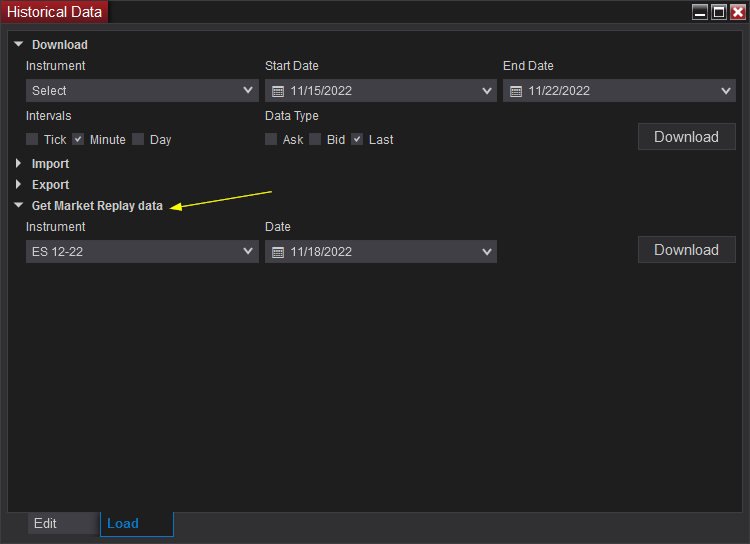This screenshot has width=750, height=544.
Task: Click the Historical Data window title
Action: coord(54,11)
